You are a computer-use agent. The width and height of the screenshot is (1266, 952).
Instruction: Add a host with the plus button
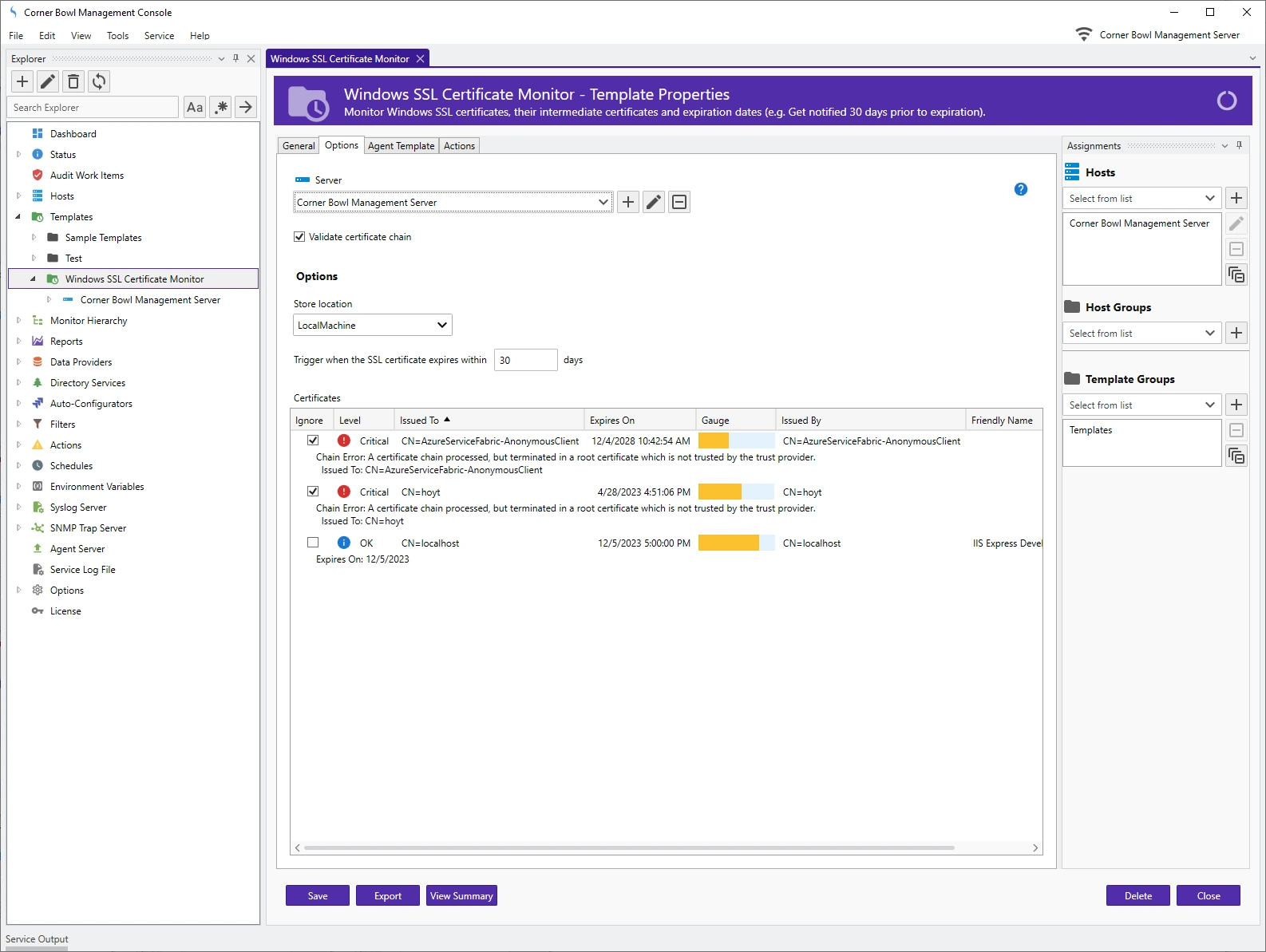[x=1236, y=198]
